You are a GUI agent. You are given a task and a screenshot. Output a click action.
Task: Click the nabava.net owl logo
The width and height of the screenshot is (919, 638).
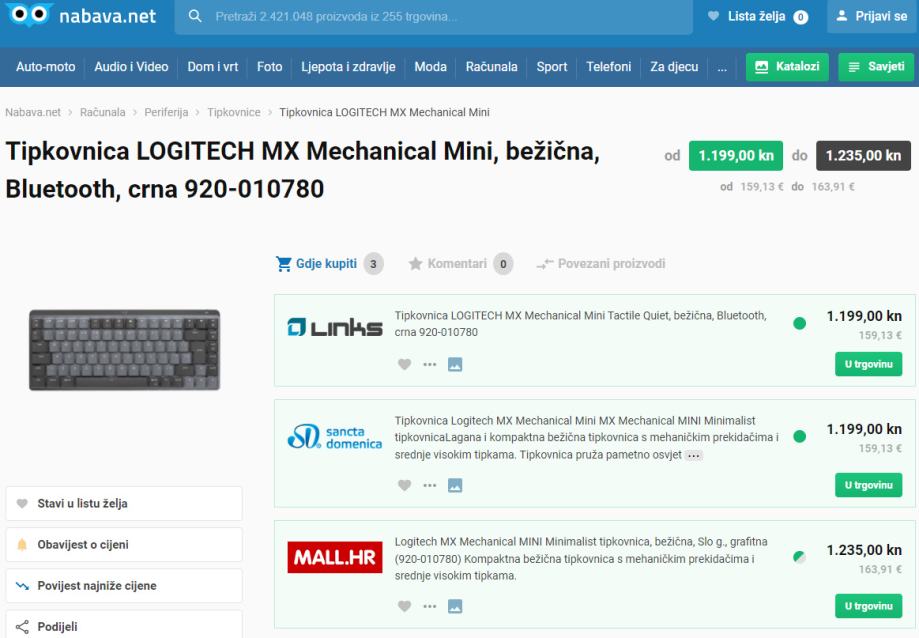[29, 15]
